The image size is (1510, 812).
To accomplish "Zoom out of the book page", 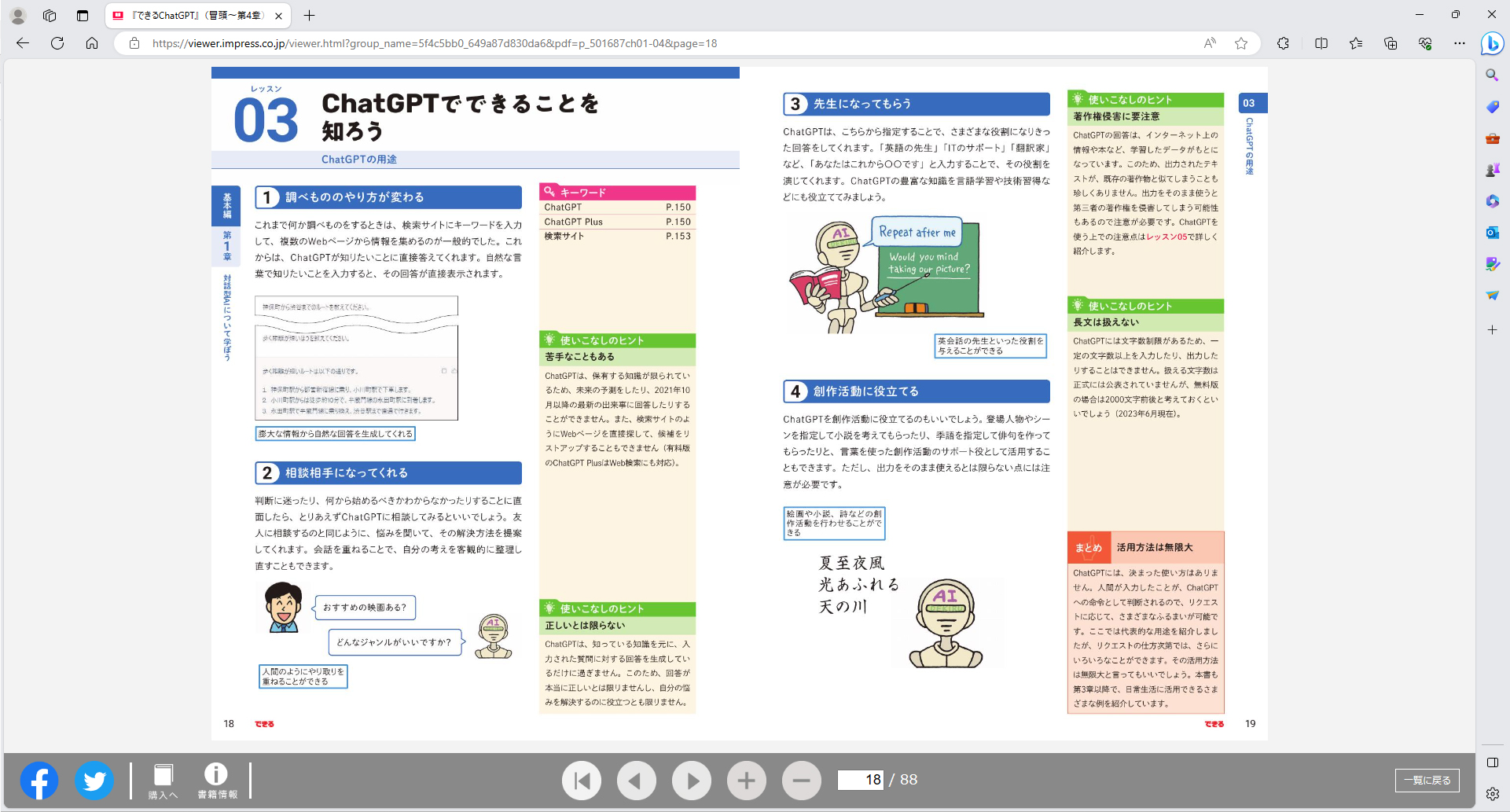I will point(802,780).
